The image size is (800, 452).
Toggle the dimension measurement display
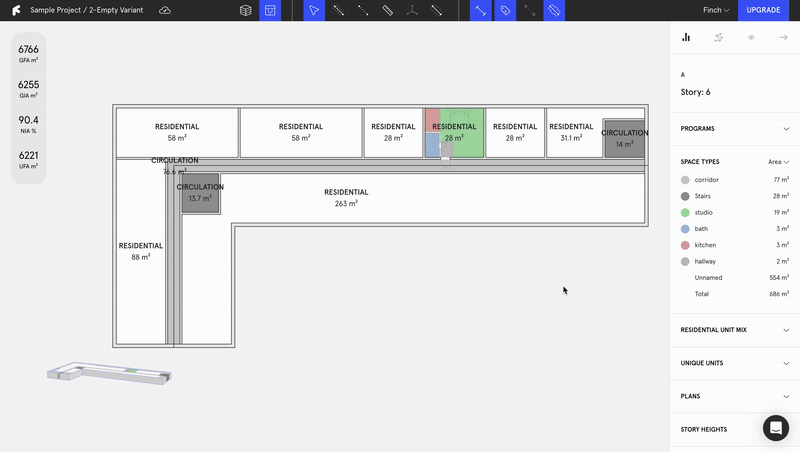pos(481,10)
